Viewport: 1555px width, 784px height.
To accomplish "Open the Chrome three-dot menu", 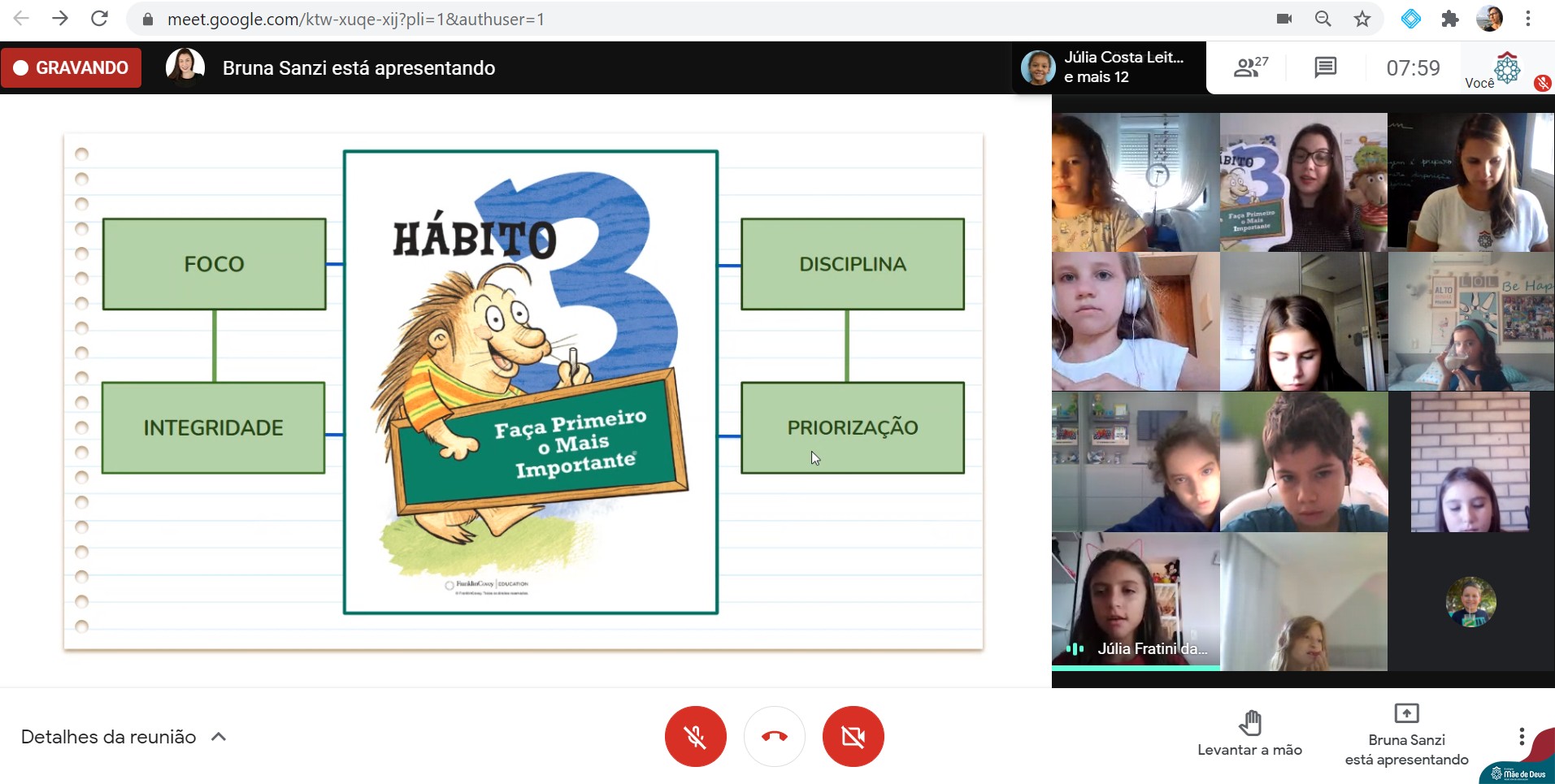I will pos(1528,19).
